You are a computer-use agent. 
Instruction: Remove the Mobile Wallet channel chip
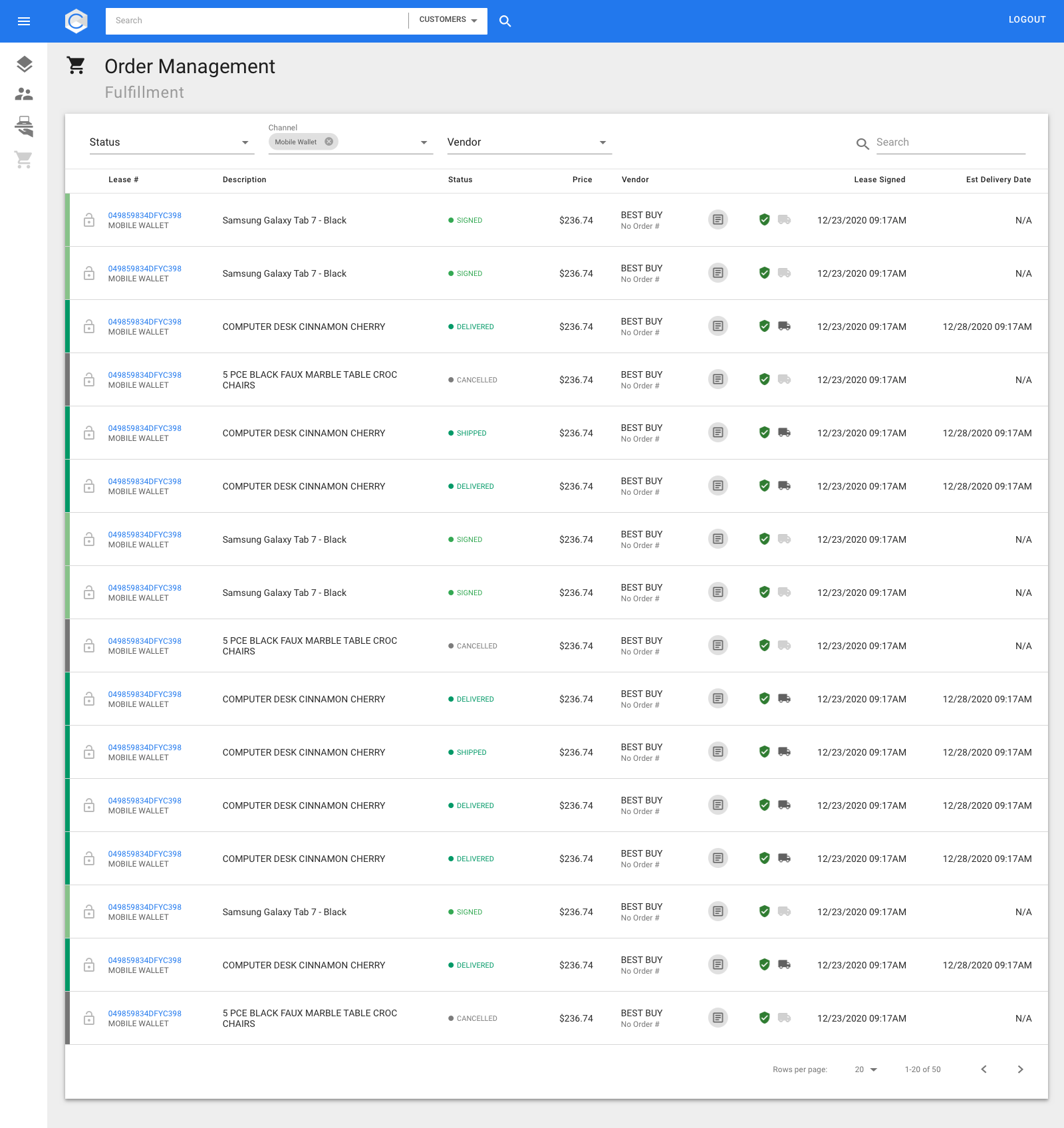(329, 142)
